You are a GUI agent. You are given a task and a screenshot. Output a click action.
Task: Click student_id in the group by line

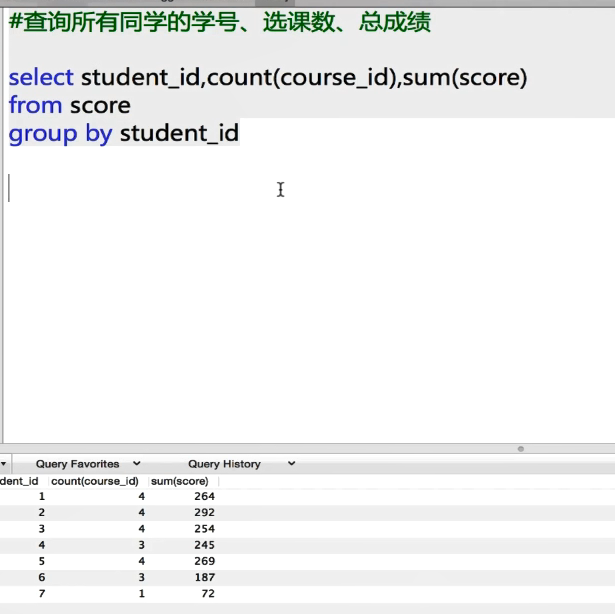[x=179, y=133]
